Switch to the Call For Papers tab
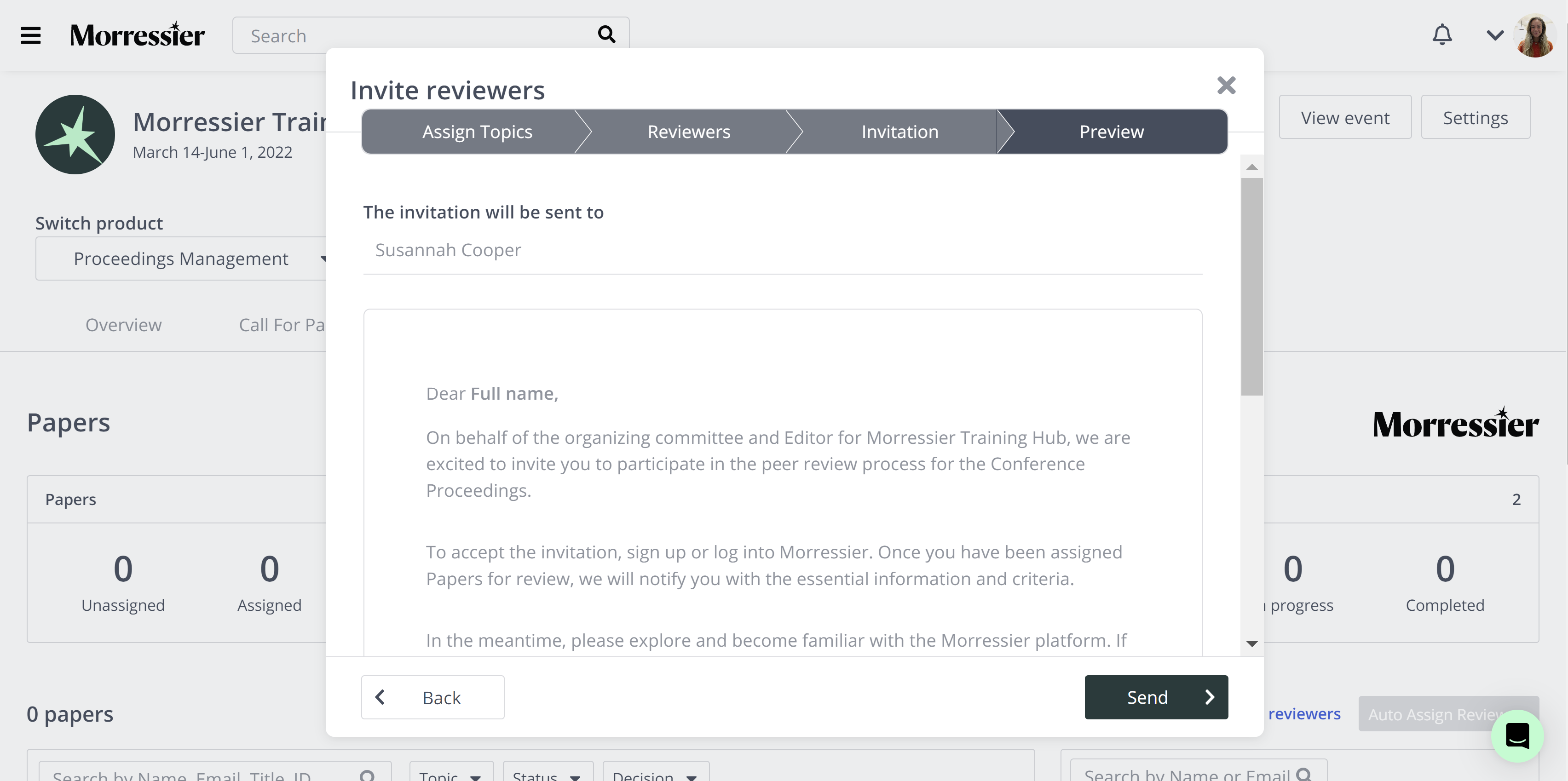This screenshot has width=1568, height=781. click(x=282, y=324)
